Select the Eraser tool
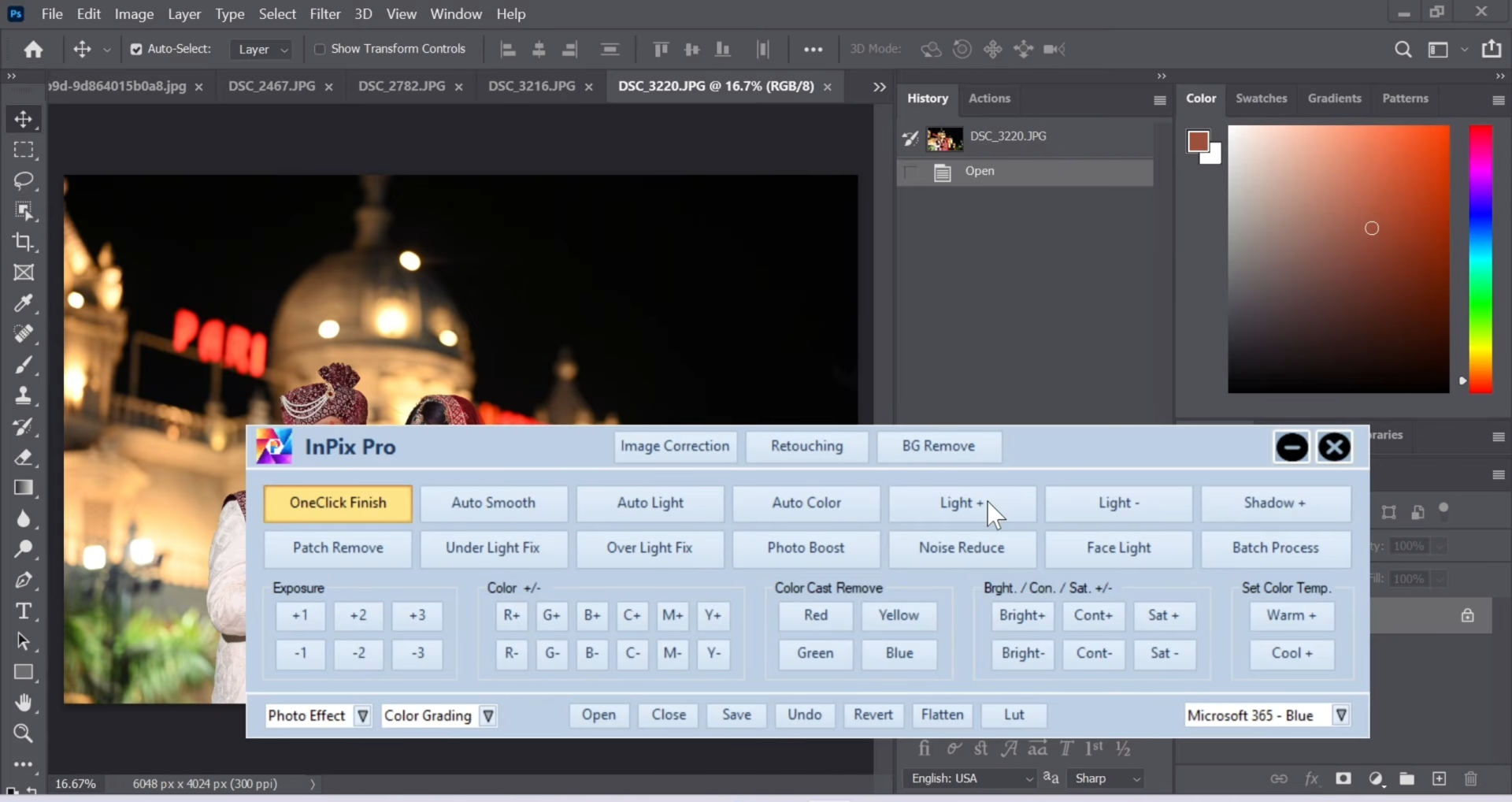Image resolution: width=1512 pixels, height=802 pixels. 24,457
